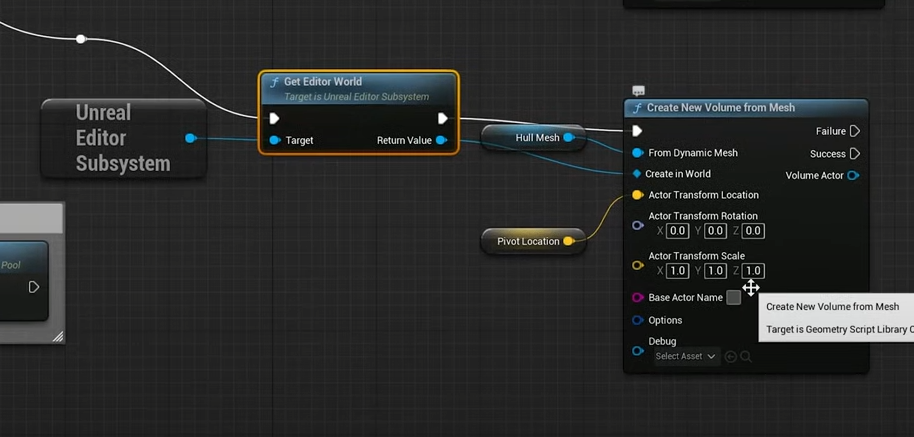Click the comment bubble above Create New Volume node
Screen dimensions: 914x437
click(x=638, y=91)
